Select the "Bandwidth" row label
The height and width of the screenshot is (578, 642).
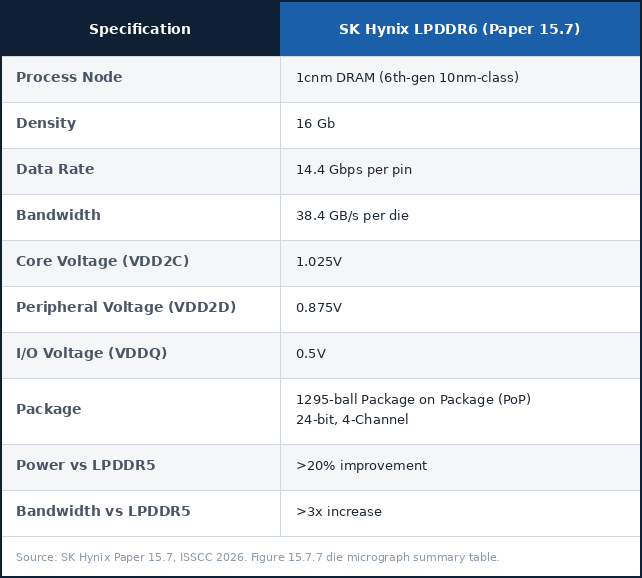[x=58, y=215]
